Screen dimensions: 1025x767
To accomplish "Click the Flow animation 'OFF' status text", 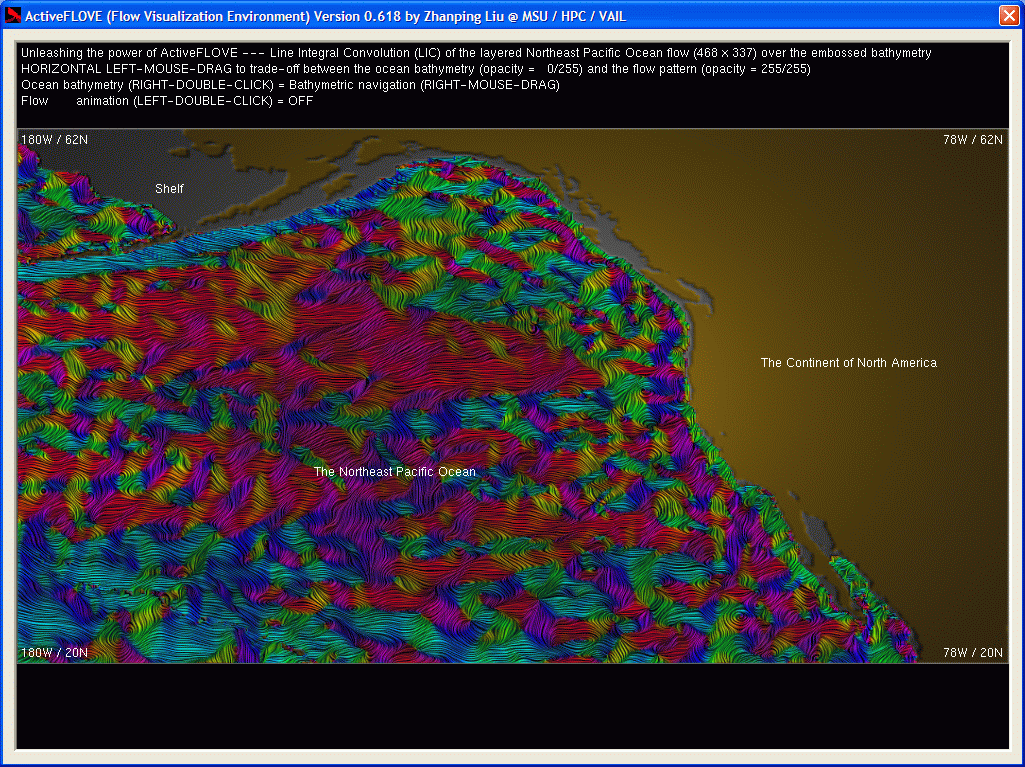I will 300,101.
